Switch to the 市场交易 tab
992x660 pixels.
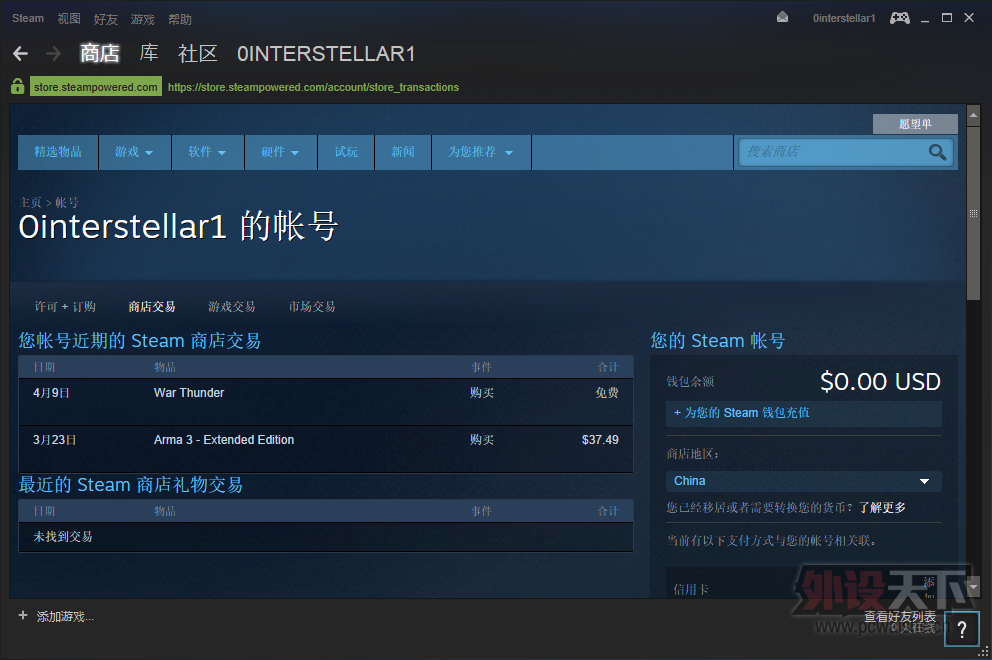tap(312, 307)
